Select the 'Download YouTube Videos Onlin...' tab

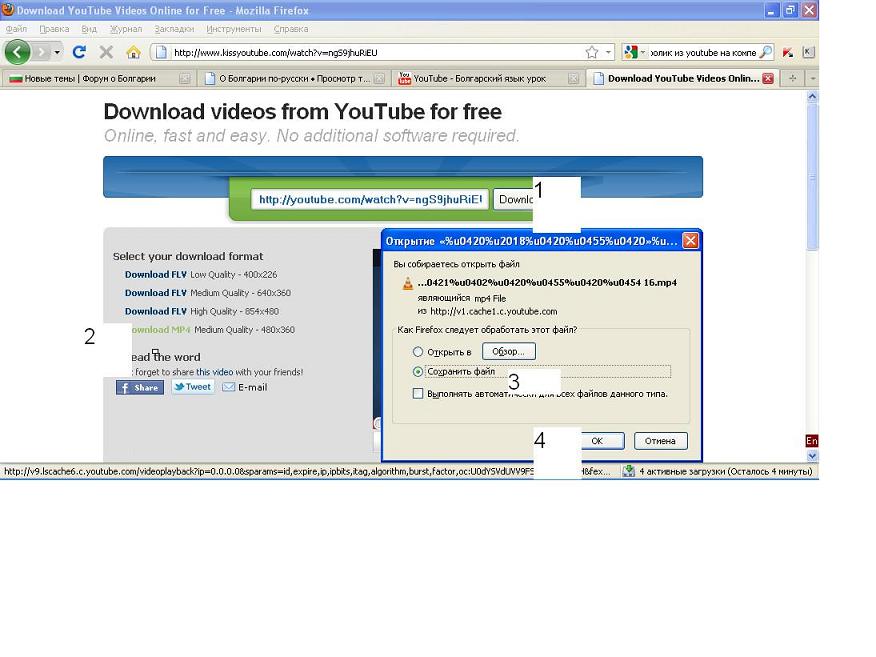coord(683,79)
